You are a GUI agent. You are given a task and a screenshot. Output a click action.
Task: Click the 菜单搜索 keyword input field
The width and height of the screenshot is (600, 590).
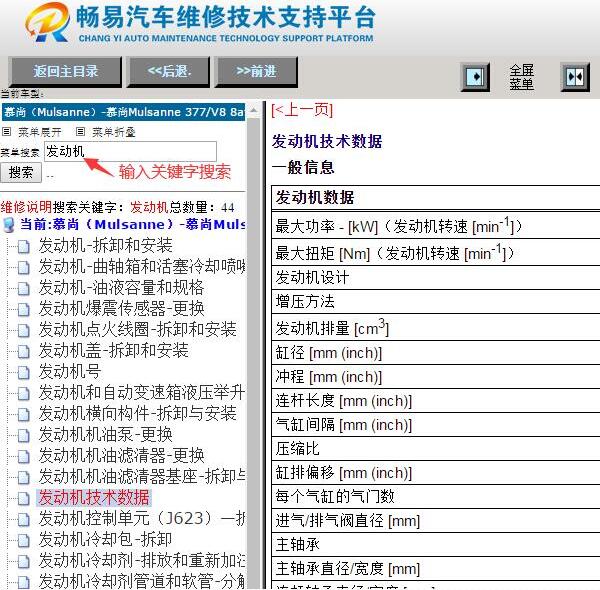(x=130, y=152)
